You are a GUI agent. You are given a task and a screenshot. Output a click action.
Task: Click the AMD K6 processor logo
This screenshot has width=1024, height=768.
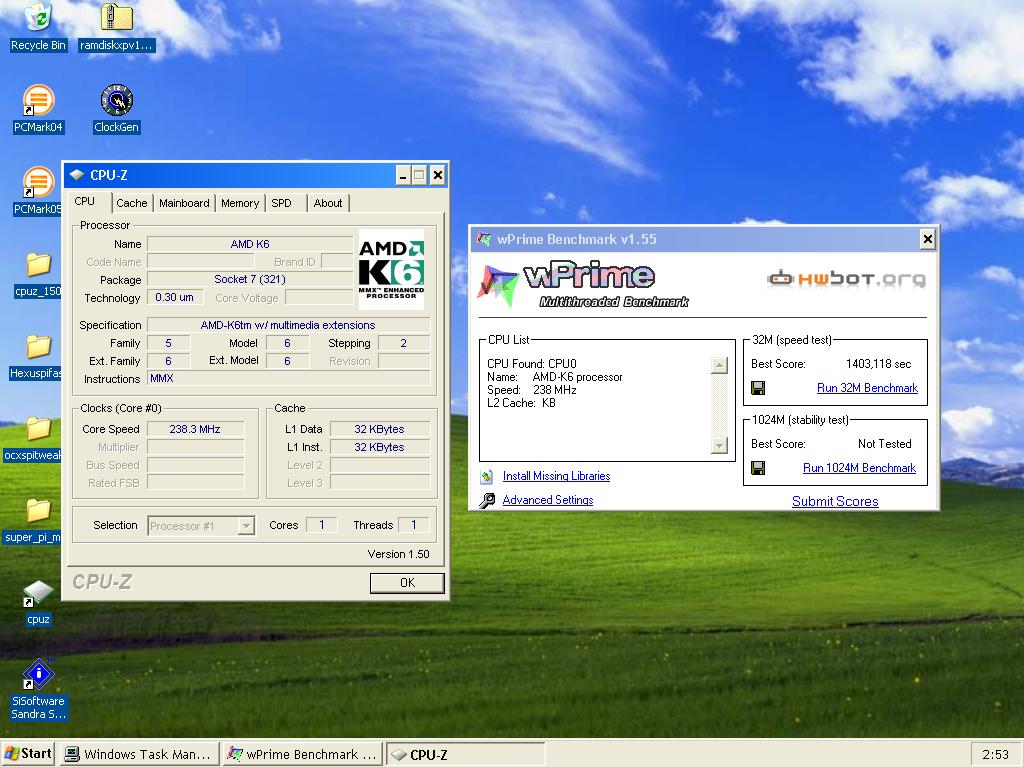coord(391,269)
